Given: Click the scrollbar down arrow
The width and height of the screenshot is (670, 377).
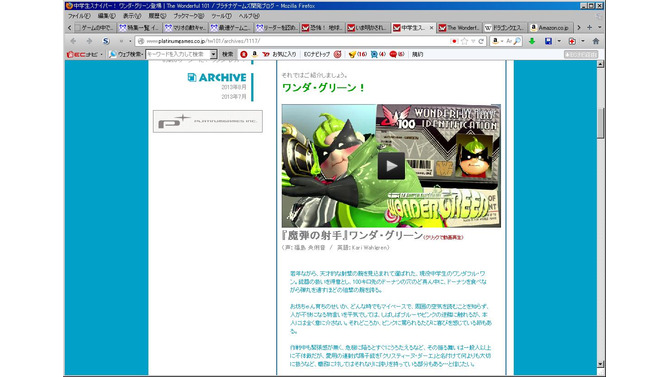Looking at the screenshot, I should (600, 364).
